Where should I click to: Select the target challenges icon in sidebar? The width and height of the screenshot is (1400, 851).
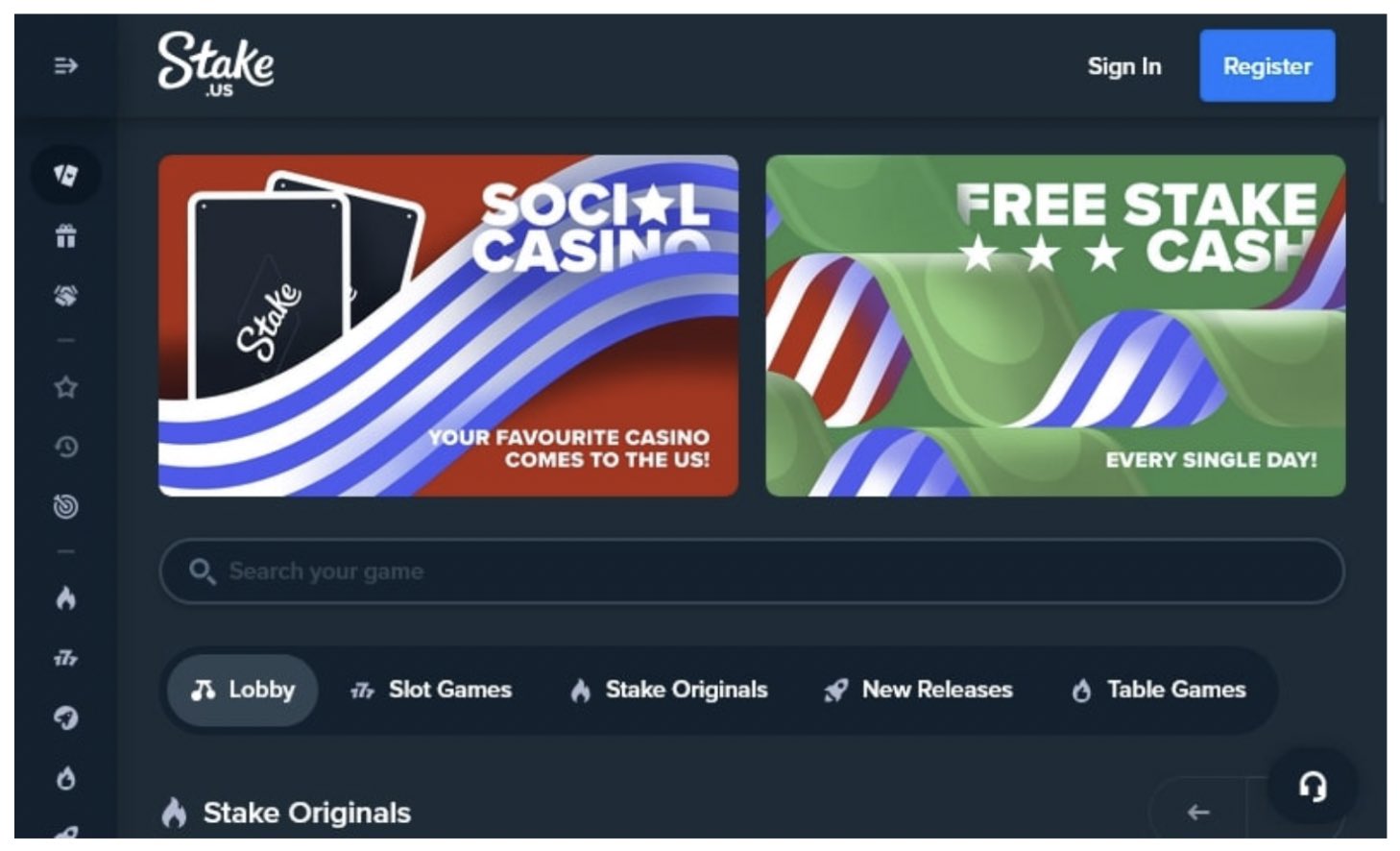65,506
